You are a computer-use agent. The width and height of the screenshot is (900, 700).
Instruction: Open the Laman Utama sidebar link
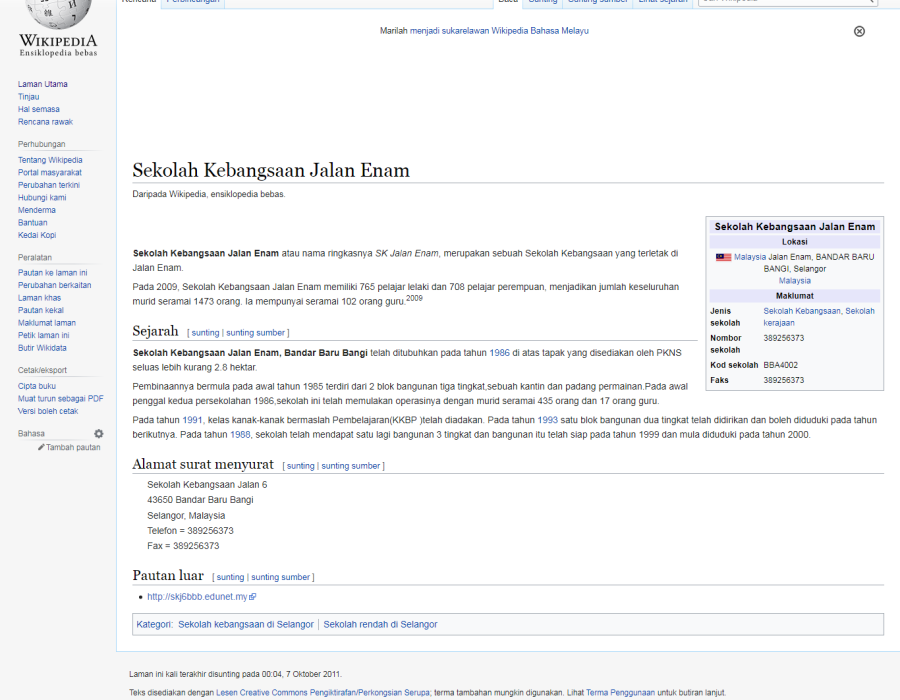click(42, 84)
